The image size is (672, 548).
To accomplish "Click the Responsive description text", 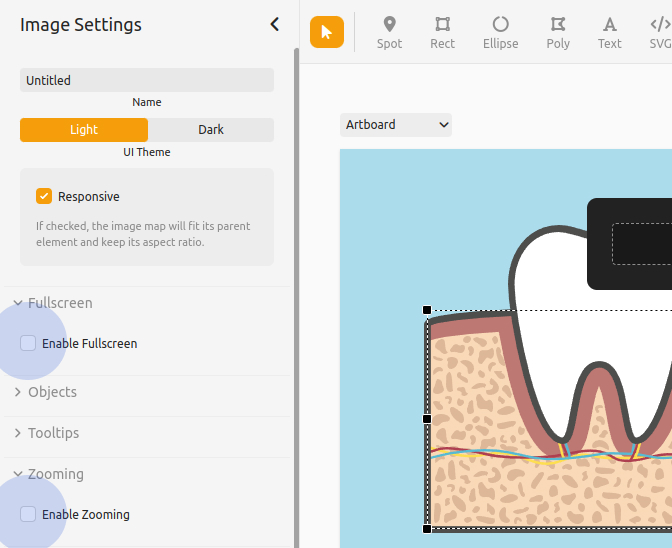I will click(143, 234).
